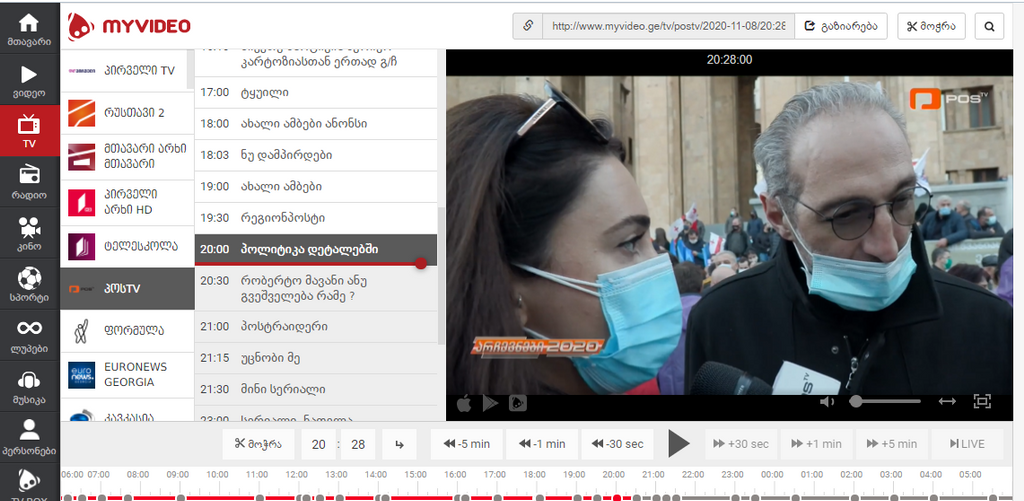Skip forward with +30 sec button
1024x501 pixels.
tap(741, 444)
